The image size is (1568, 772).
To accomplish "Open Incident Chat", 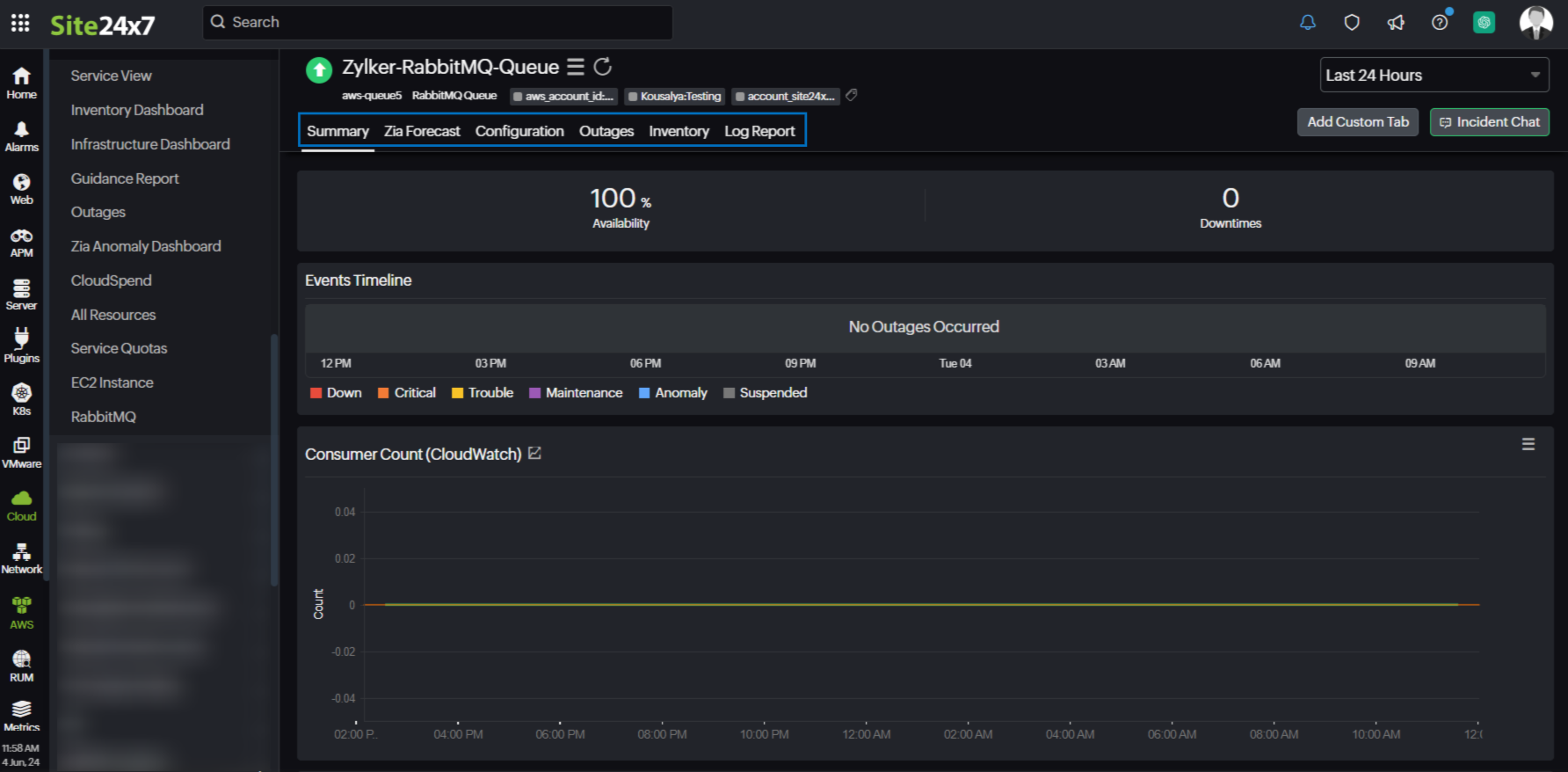I will pyautogui.click(x=1489, y=122).
